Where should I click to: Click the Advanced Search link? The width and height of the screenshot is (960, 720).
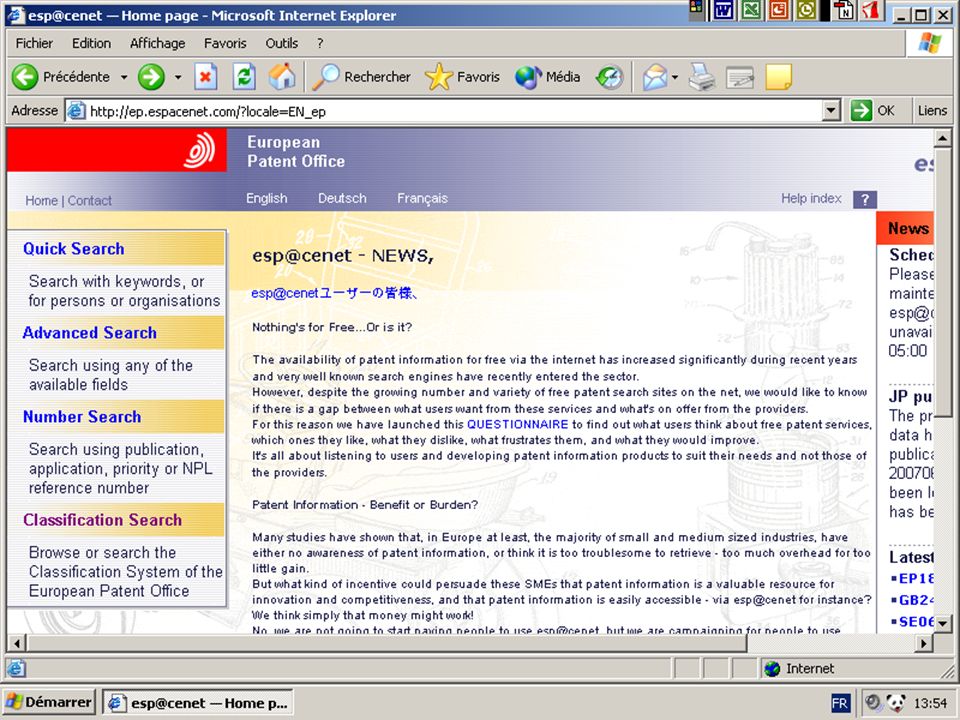(89, 332)
